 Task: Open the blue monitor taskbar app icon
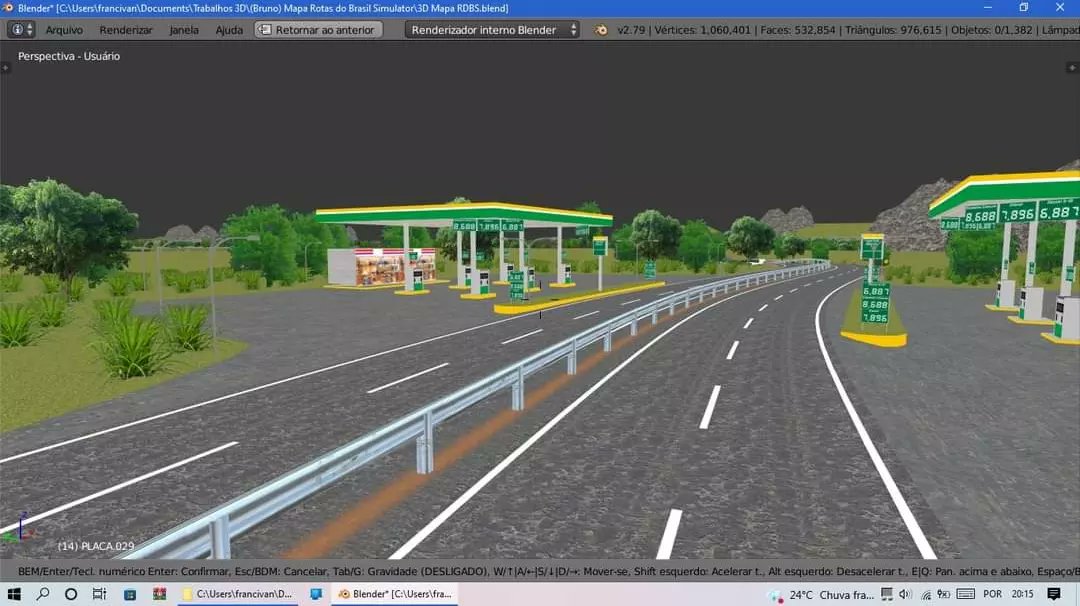[x=316, y=594]
